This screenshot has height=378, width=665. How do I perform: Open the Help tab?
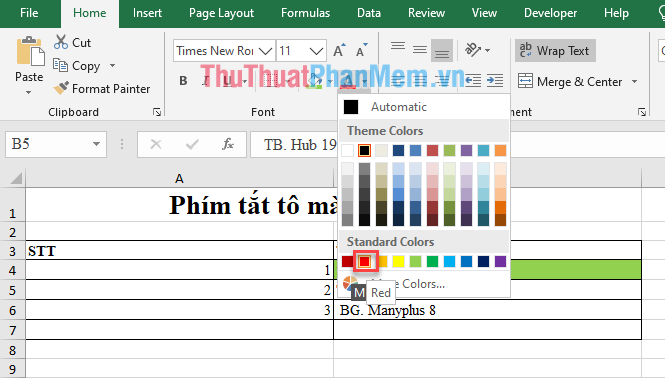616,13
